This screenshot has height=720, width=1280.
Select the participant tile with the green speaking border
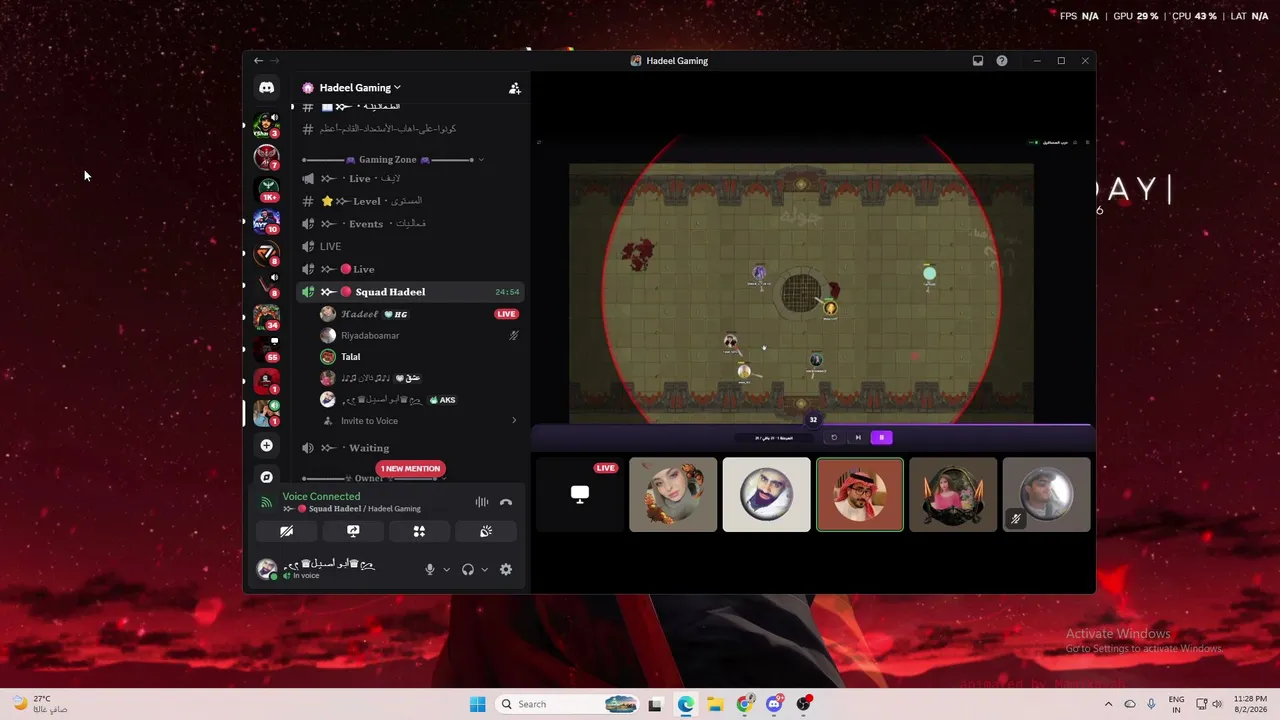click(x=860, y=494)
